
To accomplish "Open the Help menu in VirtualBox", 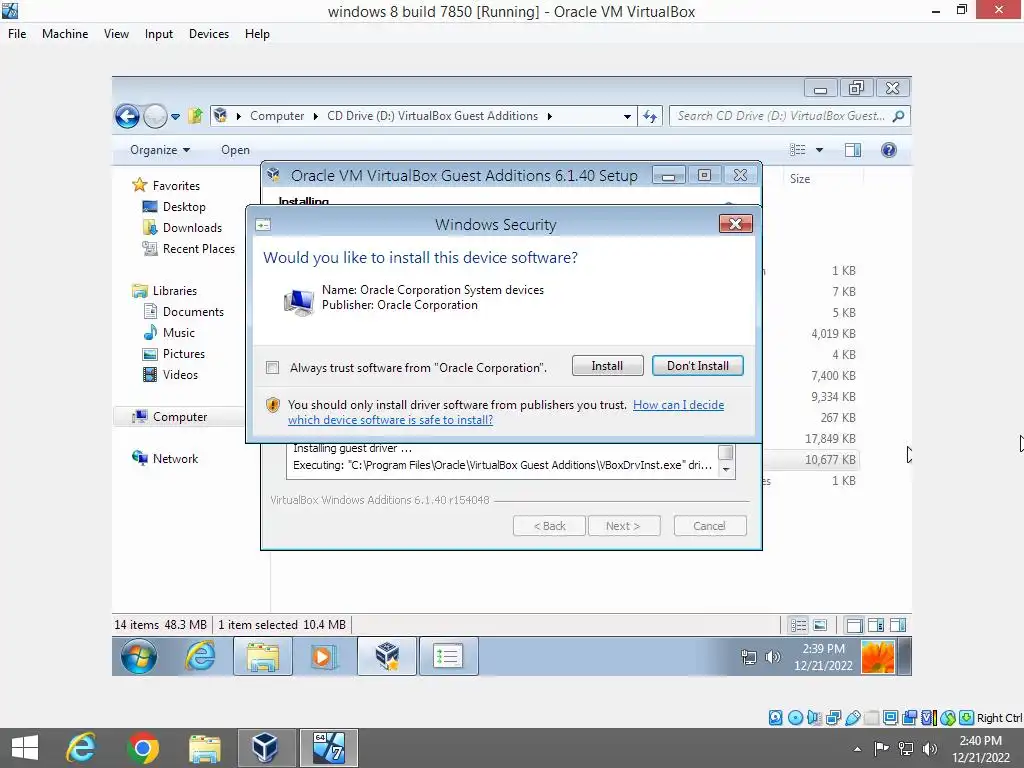I will click(257, 34).
